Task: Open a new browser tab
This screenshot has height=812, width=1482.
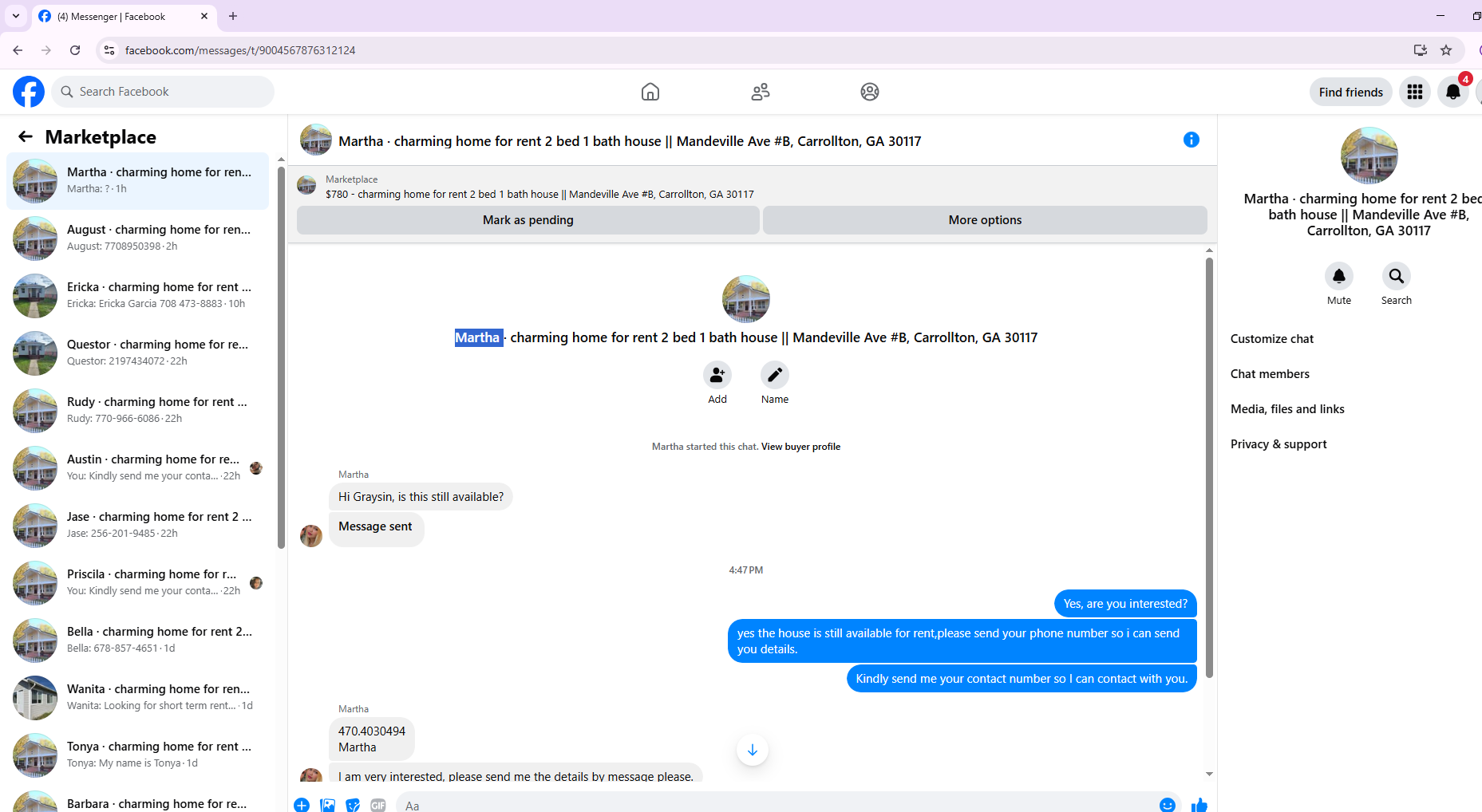Action: click(x=233, y=16)
